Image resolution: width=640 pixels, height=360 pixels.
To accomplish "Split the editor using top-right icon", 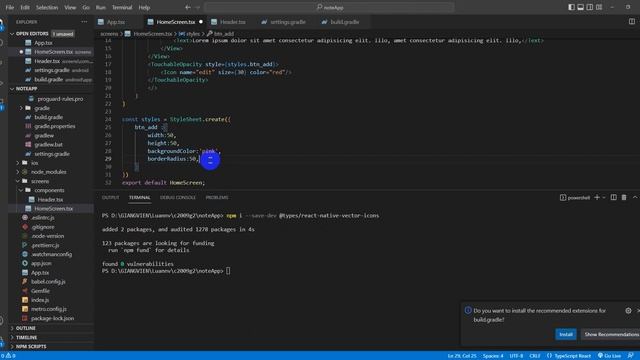I will click(631, 22).
